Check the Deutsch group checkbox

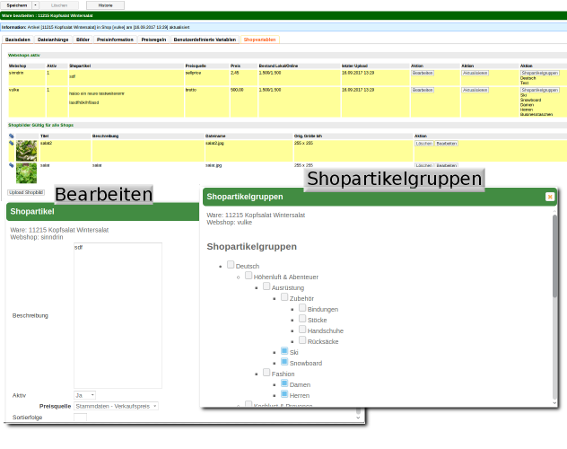tap(230, 265)
